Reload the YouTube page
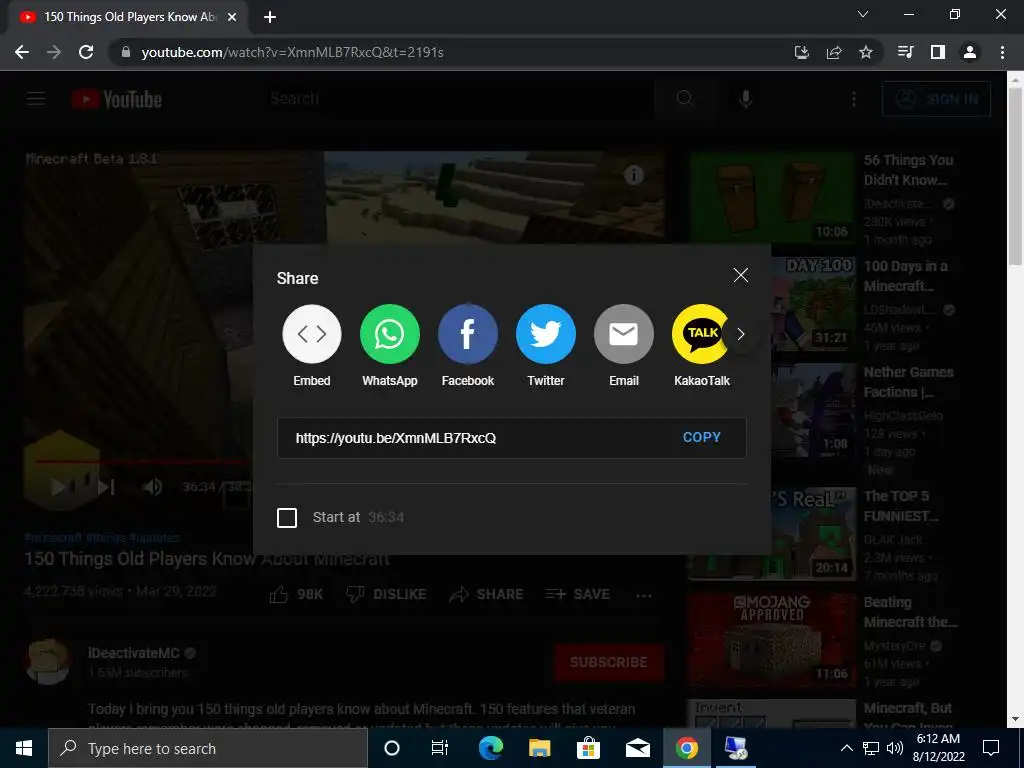The image size is (1024, 768). click(86, 52)
